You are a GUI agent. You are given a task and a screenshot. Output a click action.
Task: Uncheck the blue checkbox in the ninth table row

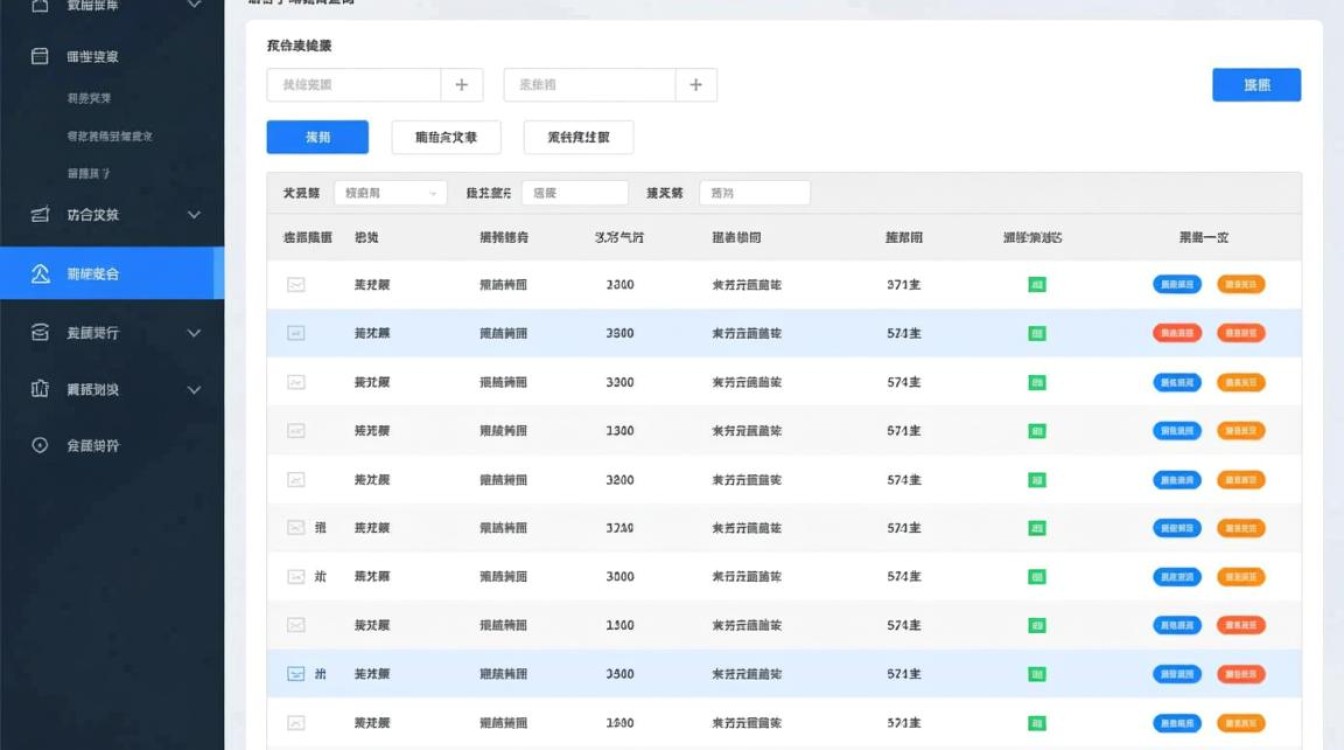(296, 674)
